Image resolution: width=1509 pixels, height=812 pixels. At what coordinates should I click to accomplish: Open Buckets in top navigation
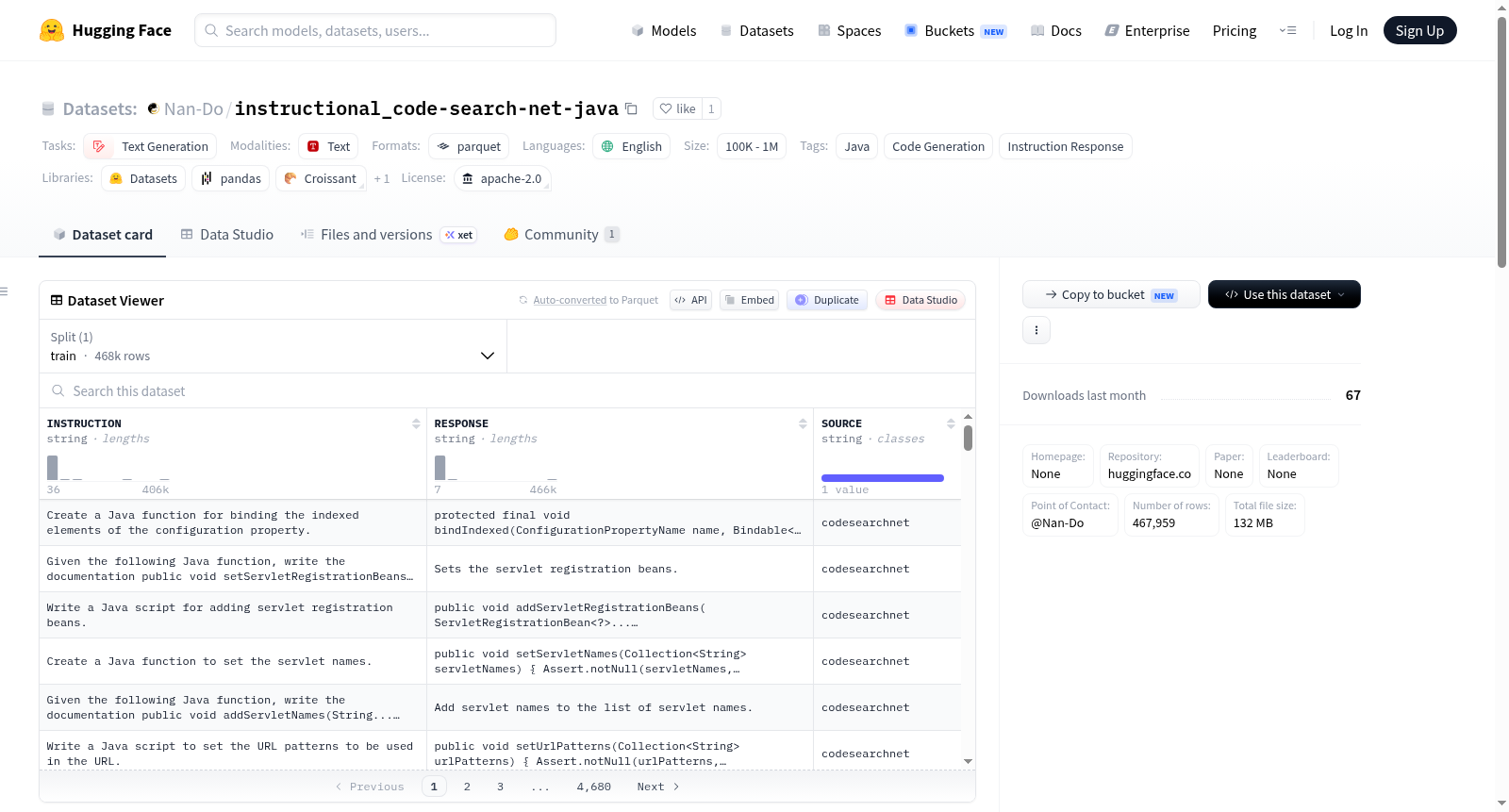click(x=955, y=30)
